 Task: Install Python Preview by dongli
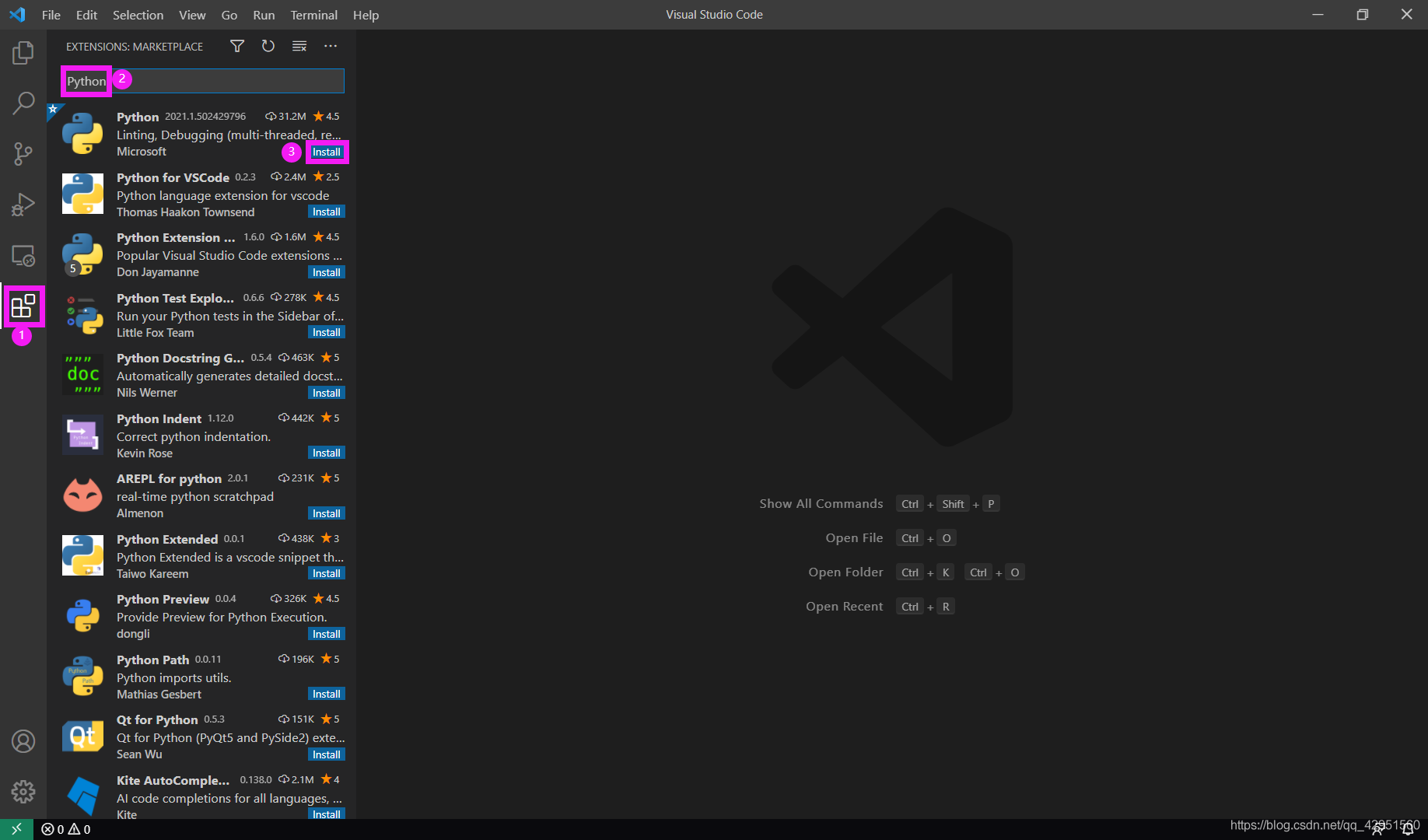tap(327, 635)
